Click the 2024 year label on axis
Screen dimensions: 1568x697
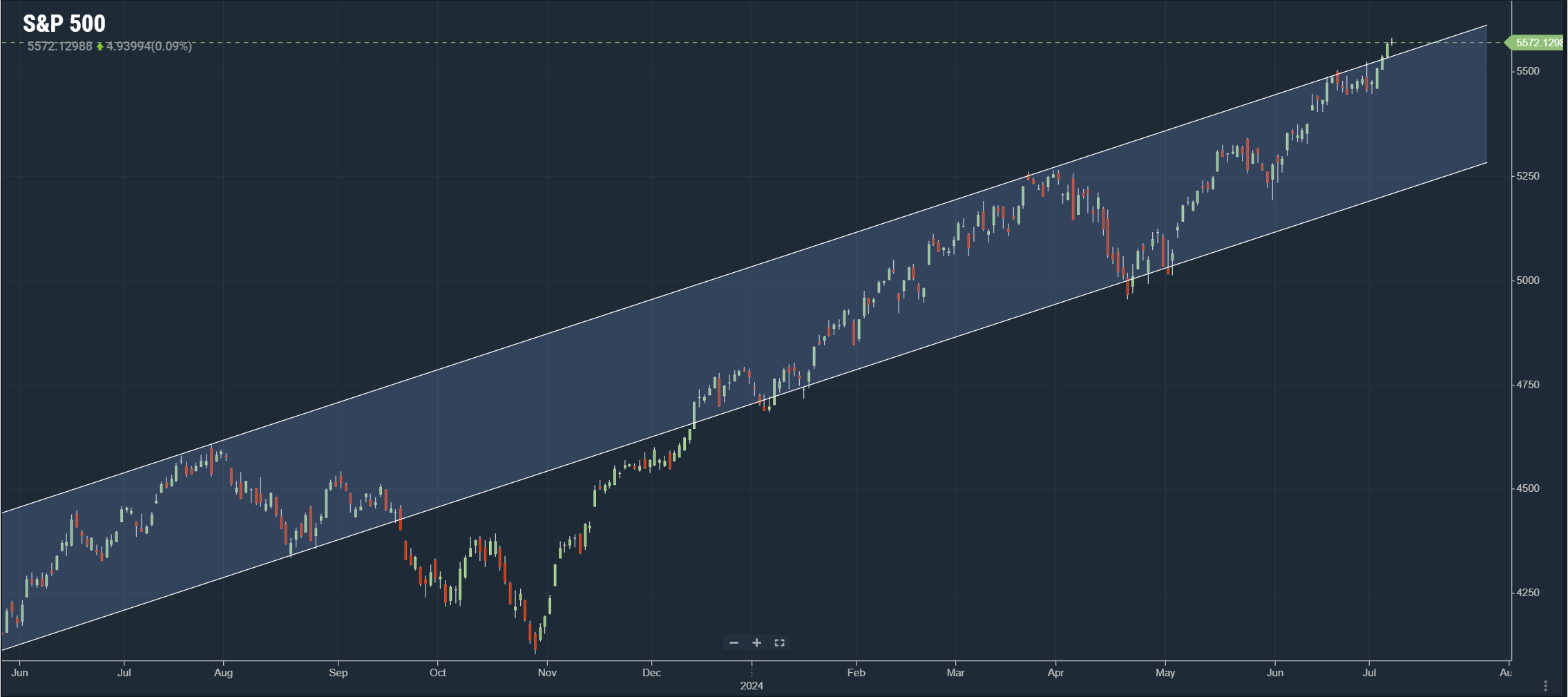[x=752, y=686]
